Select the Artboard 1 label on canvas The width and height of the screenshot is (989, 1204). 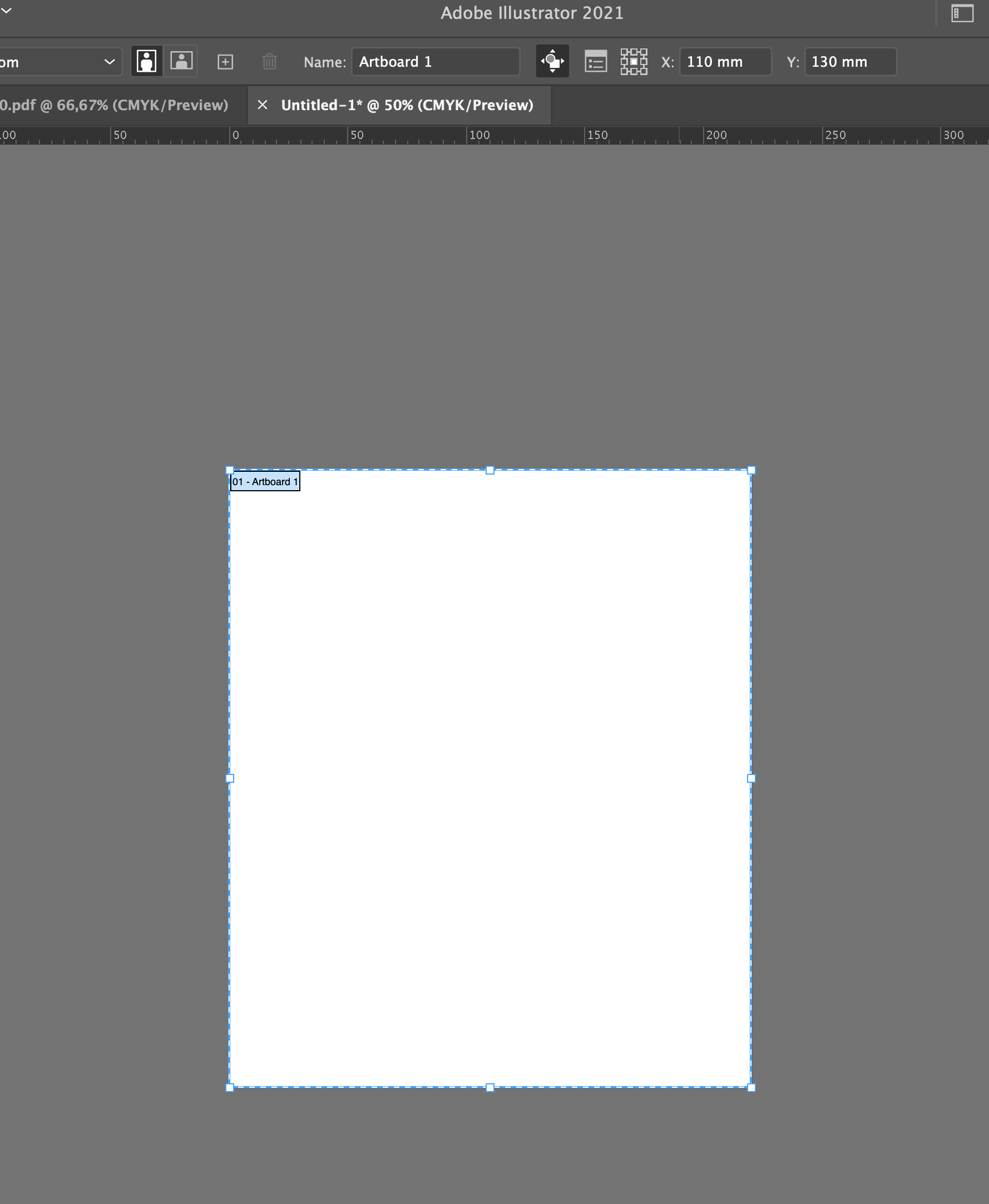point(264,481)
